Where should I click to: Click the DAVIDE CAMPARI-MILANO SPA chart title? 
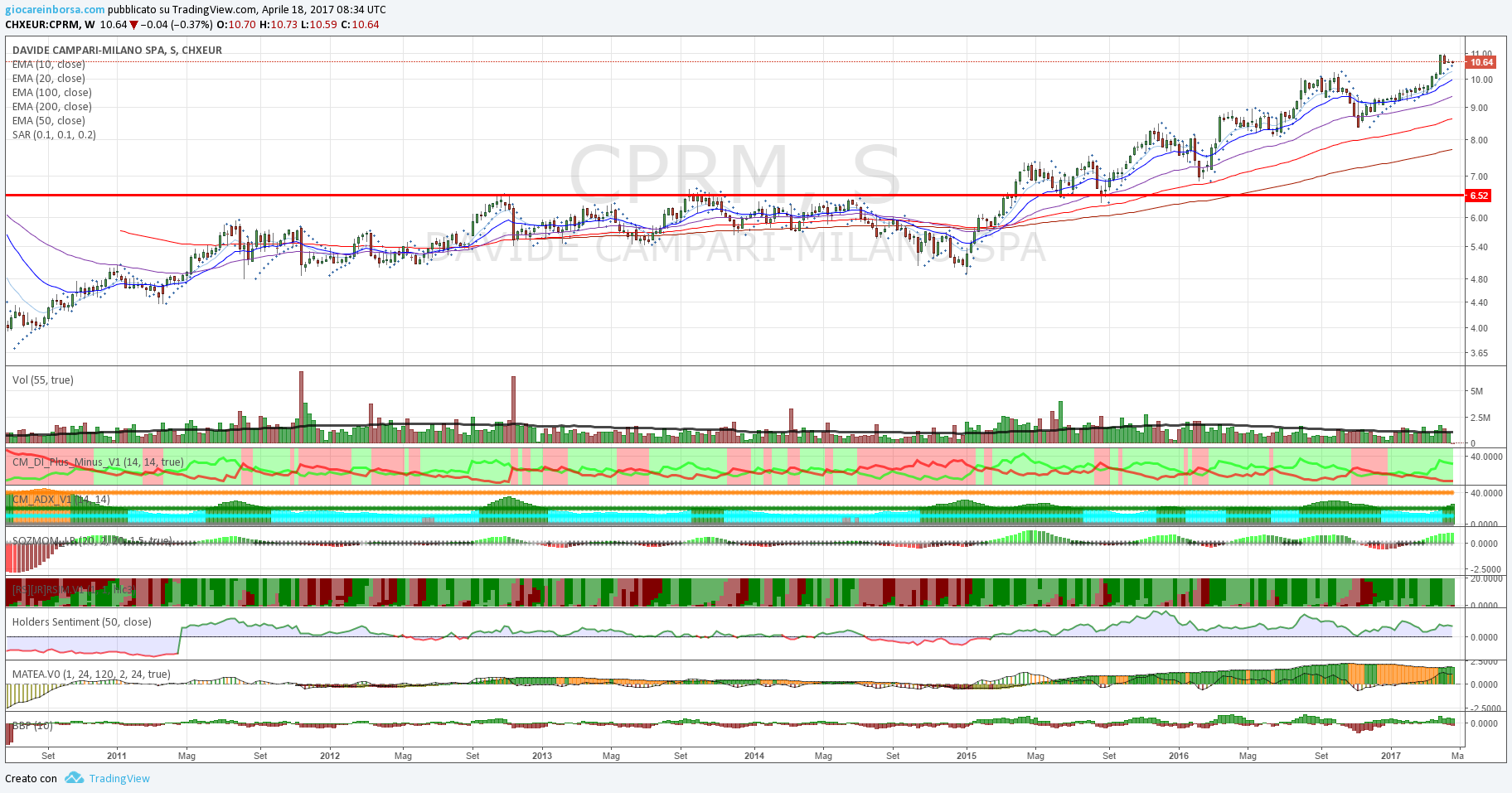point(117,51)
